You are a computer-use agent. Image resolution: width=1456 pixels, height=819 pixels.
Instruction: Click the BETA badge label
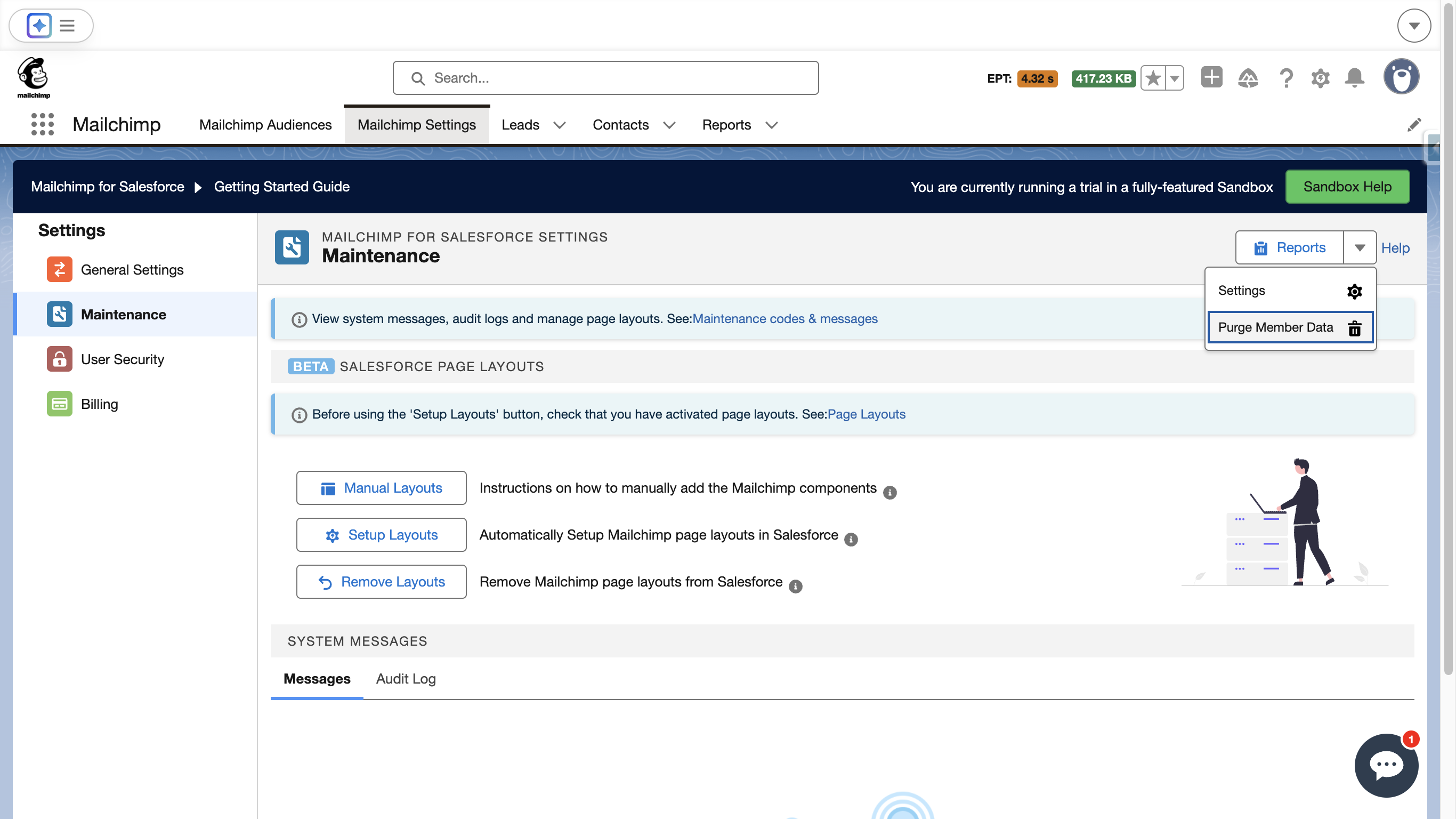pyautogui.click(x=310, y=366)
